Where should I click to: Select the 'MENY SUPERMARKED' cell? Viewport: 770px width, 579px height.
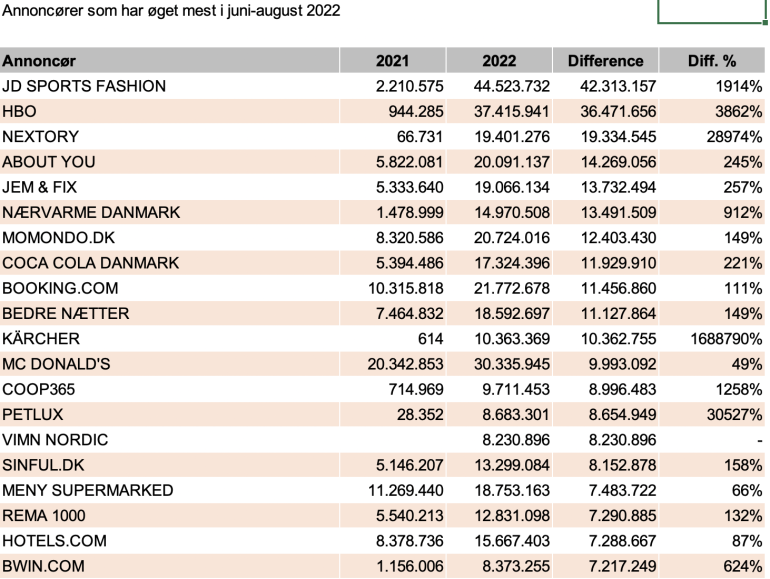(169, 490)
